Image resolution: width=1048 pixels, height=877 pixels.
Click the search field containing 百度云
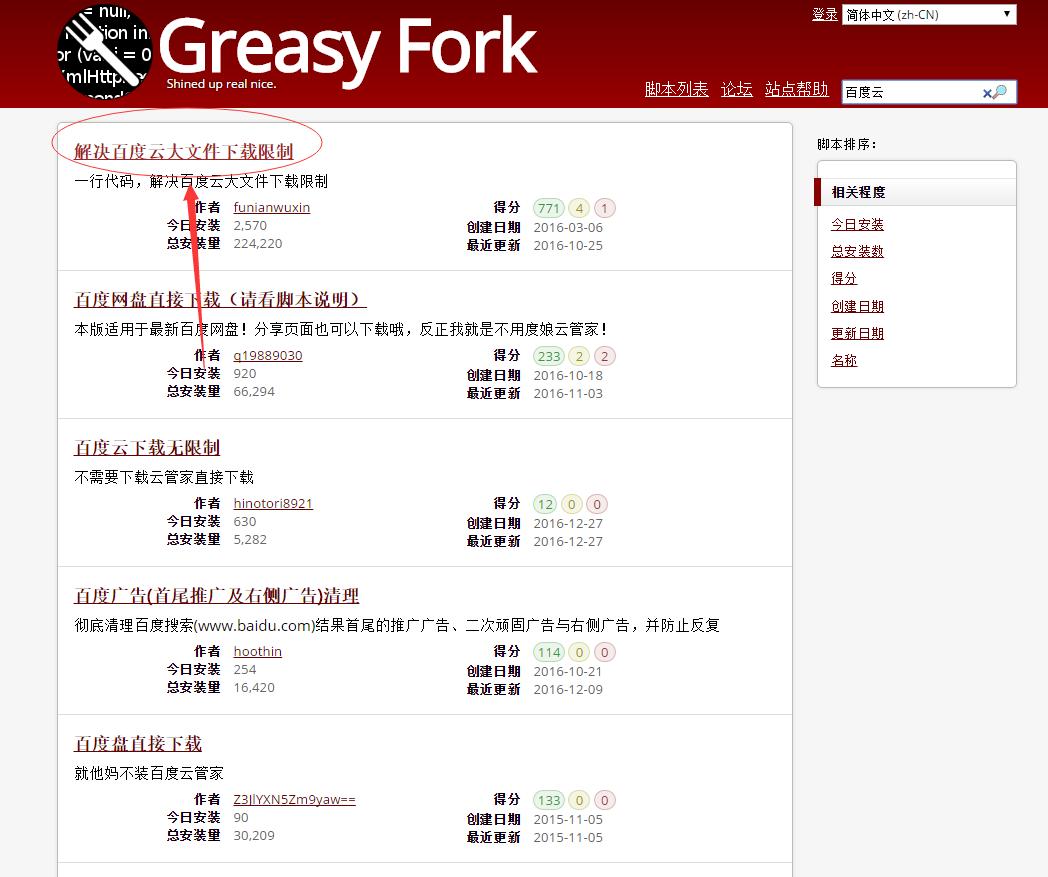point(910,92)
